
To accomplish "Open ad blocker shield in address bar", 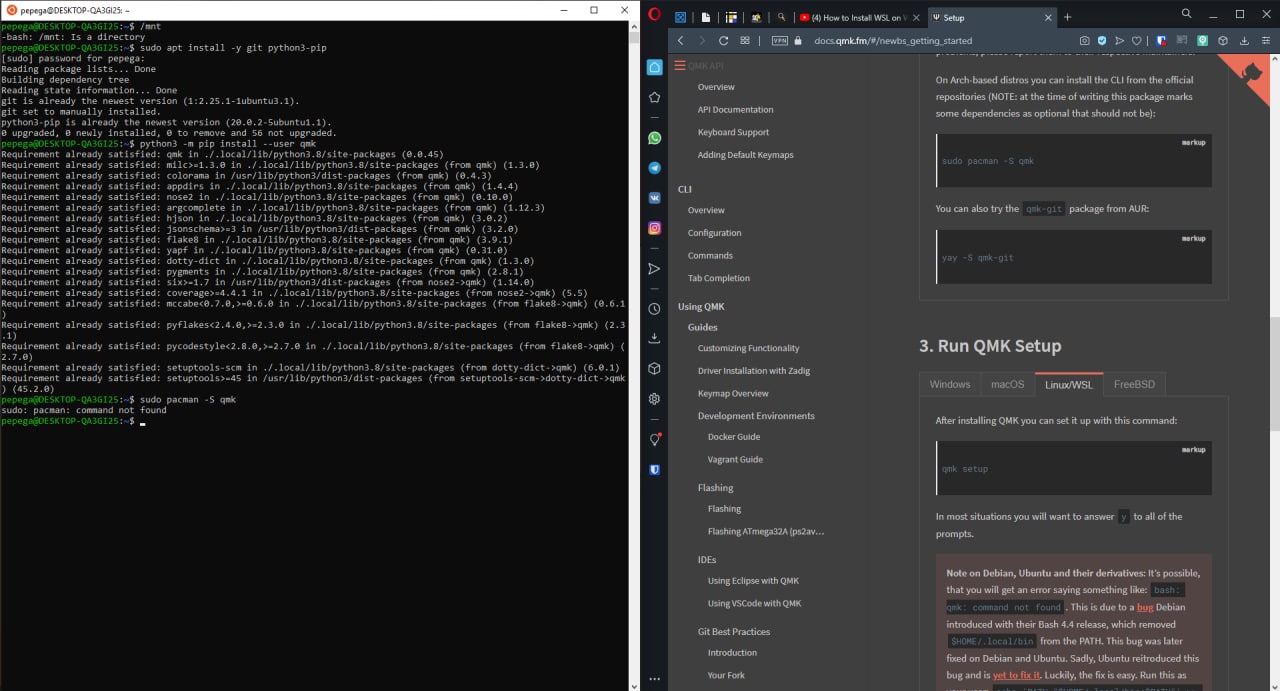I will pos(1102,41).
